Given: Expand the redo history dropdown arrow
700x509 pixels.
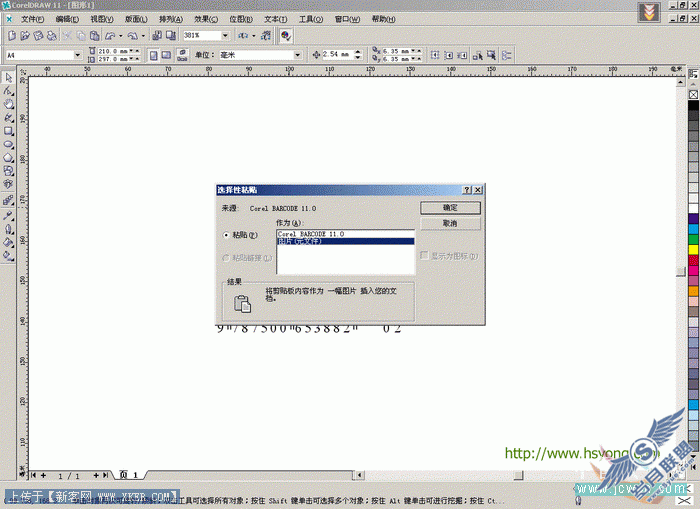Looking at the screenshot, I should 143,36.
